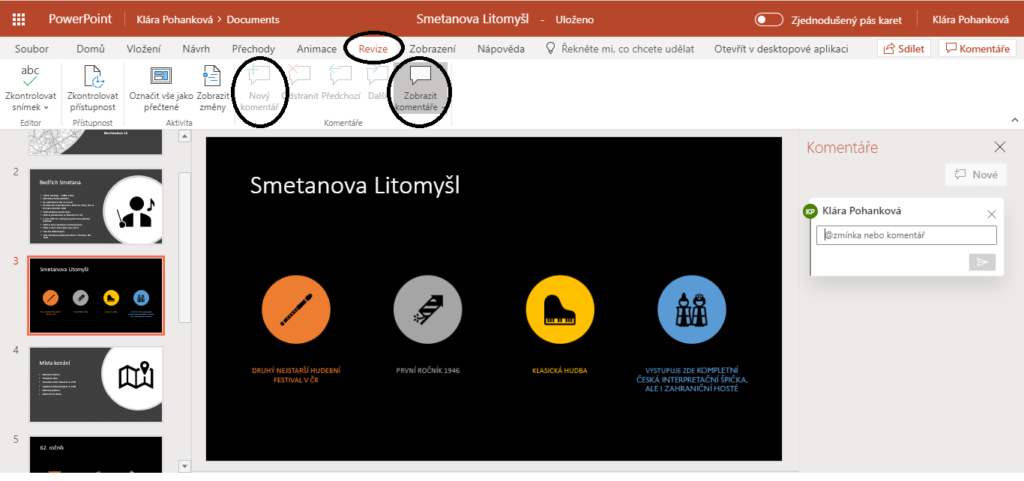Click the Sdílet button

point(905,48)
